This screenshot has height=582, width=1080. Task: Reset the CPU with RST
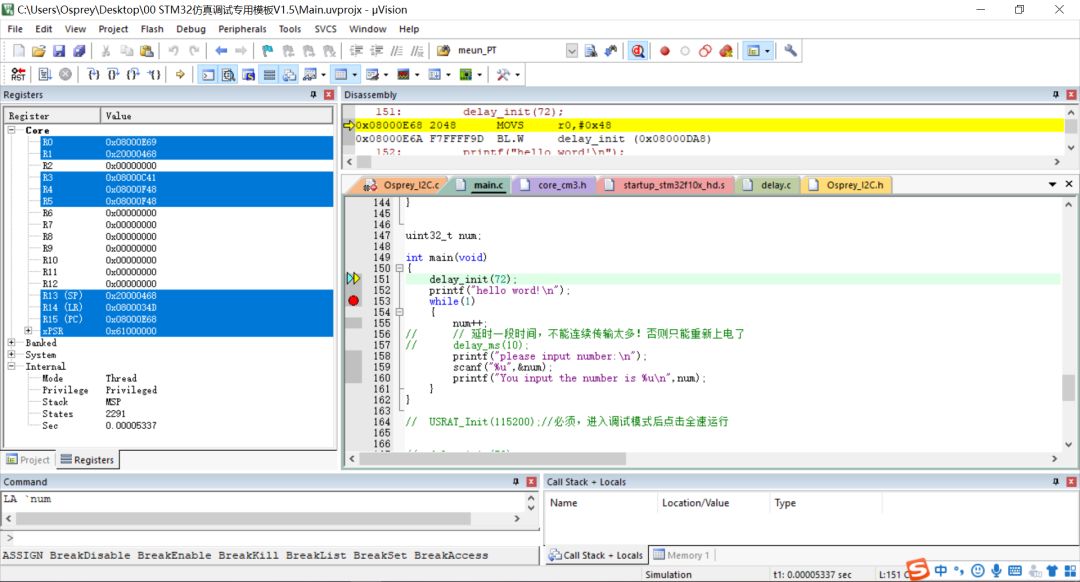point(19,74)
